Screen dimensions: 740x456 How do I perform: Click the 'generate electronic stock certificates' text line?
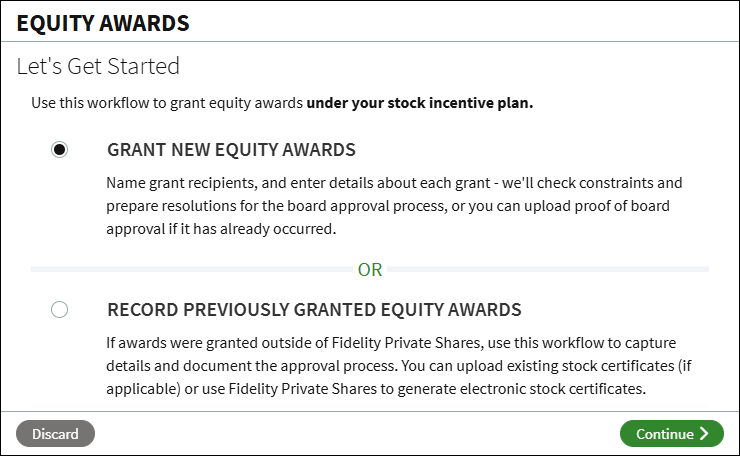coord(376,389)
